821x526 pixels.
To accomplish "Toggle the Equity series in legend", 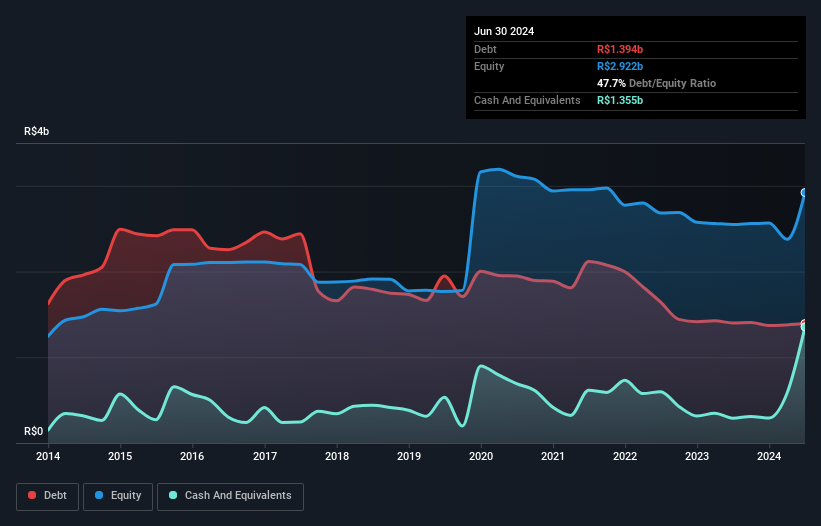I will (x=119, y=495).
